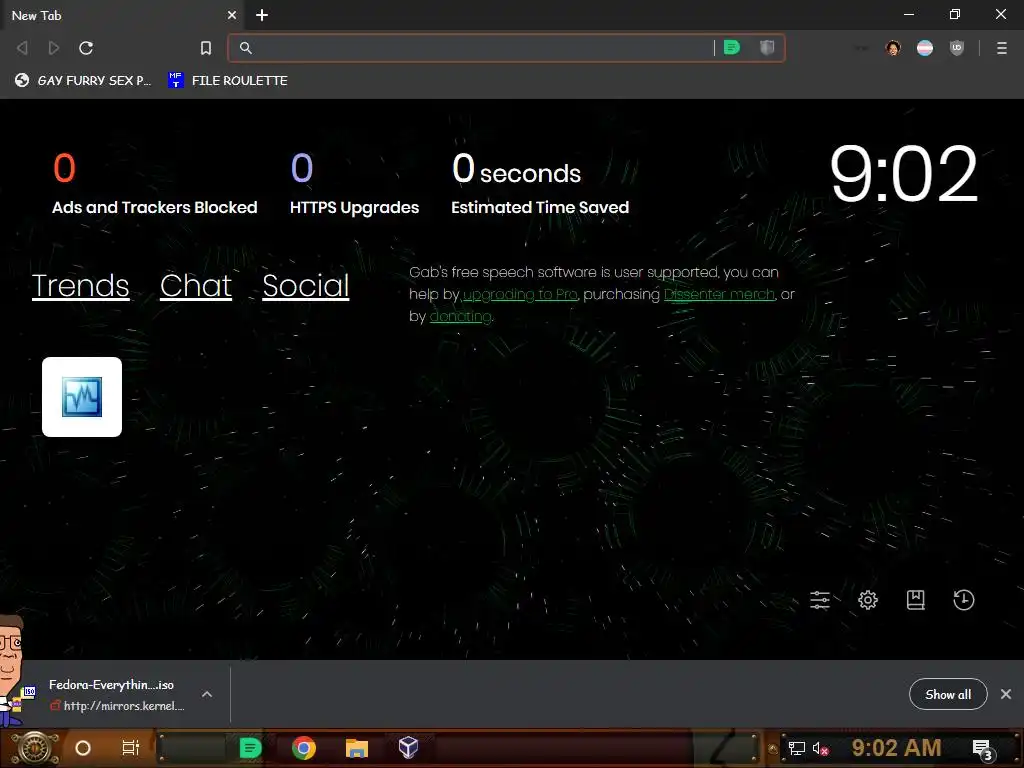Viewport: 1024px width, 768px height.
Task: Open the Chat link
Action: click(x=196, y=285)
